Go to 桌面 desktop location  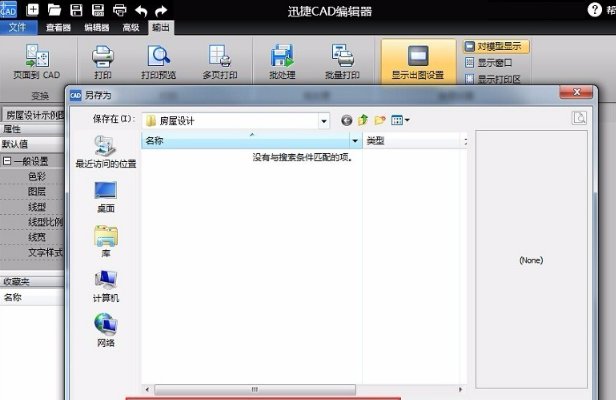pyautogui.click(x=106, y=197)
